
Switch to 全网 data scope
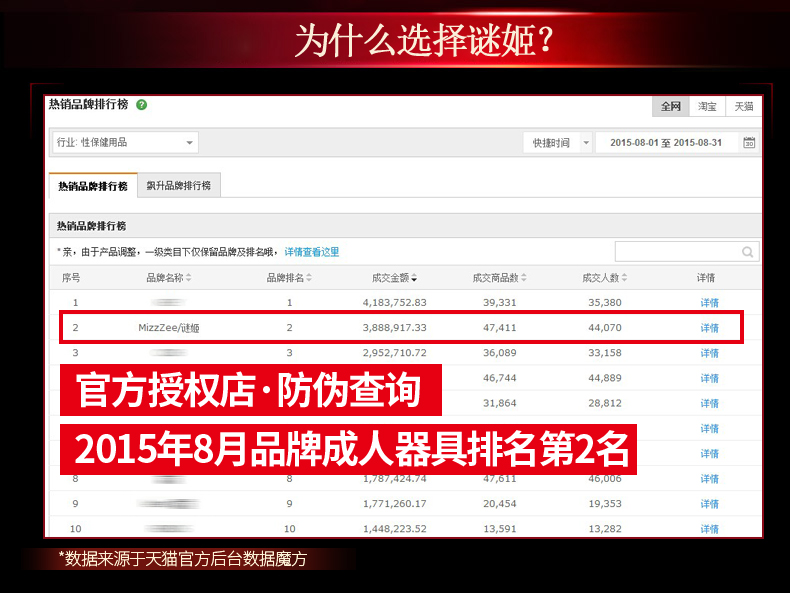click(x=670, y=106)
